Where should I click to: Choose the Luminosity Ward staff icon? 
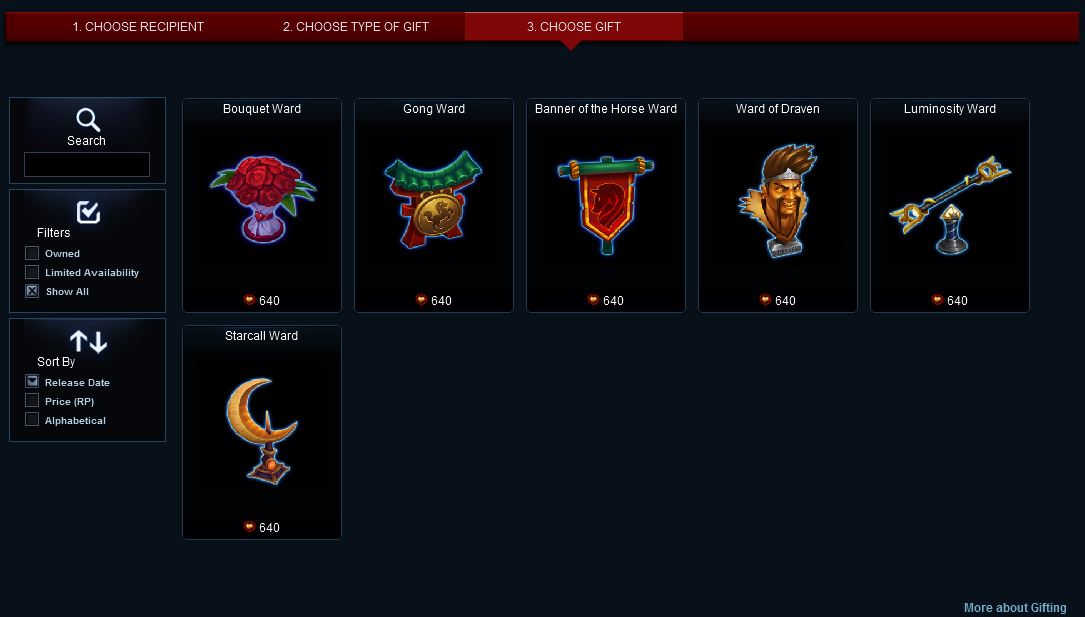[949, 205]
